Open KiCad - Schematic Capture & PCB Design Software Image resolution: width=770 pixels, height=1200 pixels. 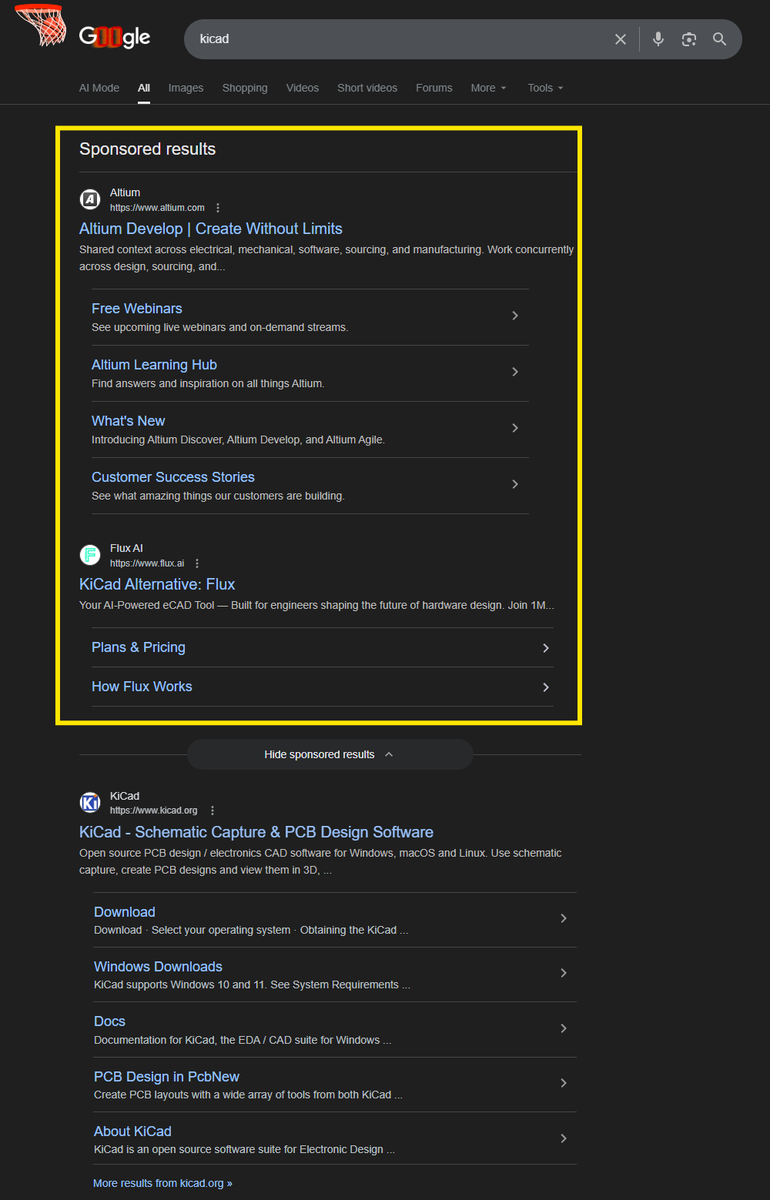click(x=256, y=832)
